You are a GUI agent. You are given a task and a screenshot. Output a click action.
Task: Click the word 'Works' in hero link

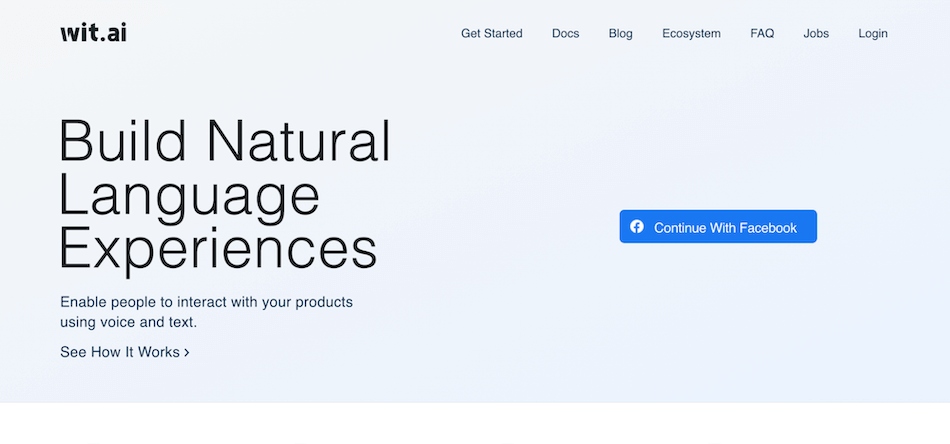(159, 352)
